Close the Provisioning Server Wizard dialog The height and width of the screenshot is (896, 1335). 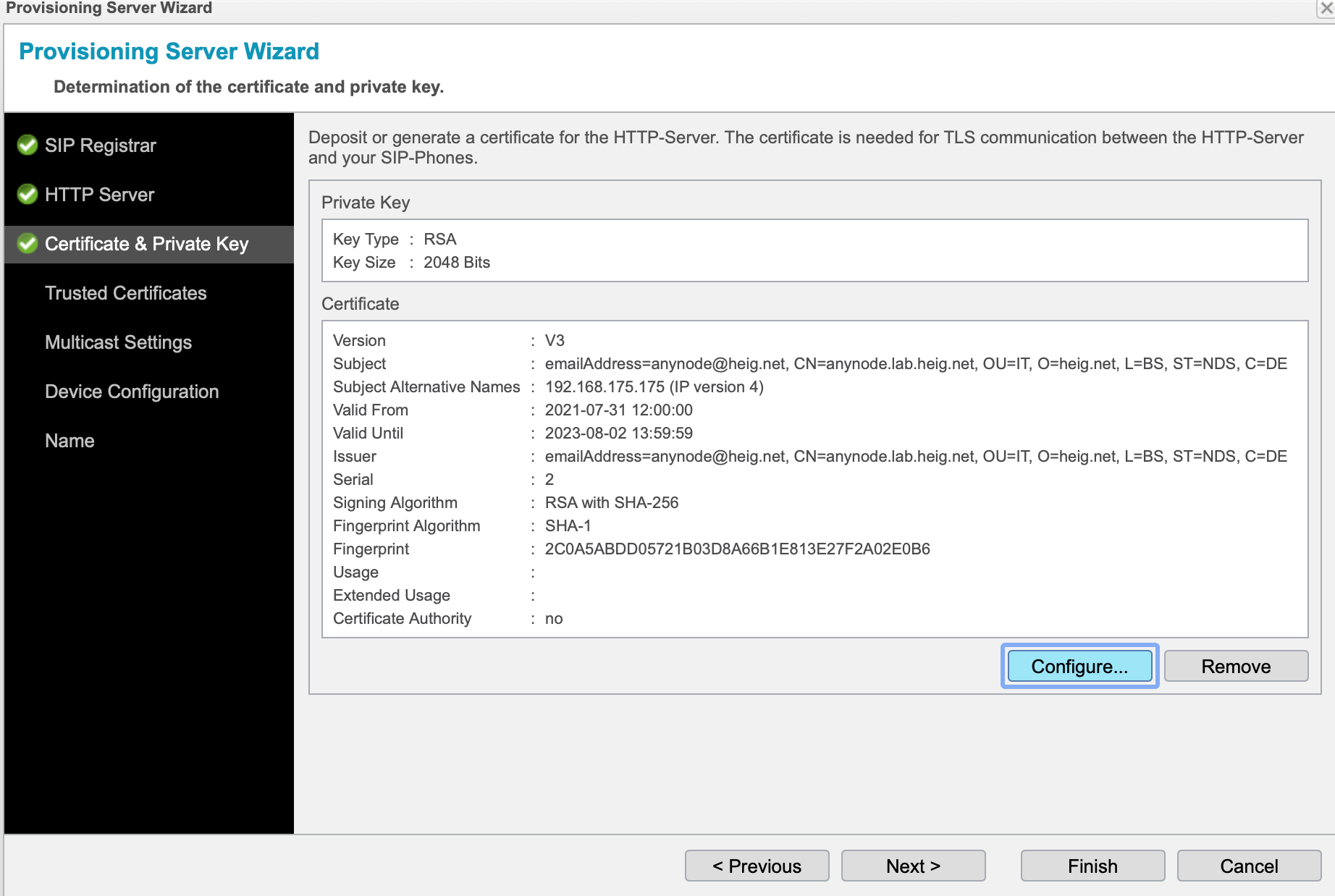[1326, 8]
